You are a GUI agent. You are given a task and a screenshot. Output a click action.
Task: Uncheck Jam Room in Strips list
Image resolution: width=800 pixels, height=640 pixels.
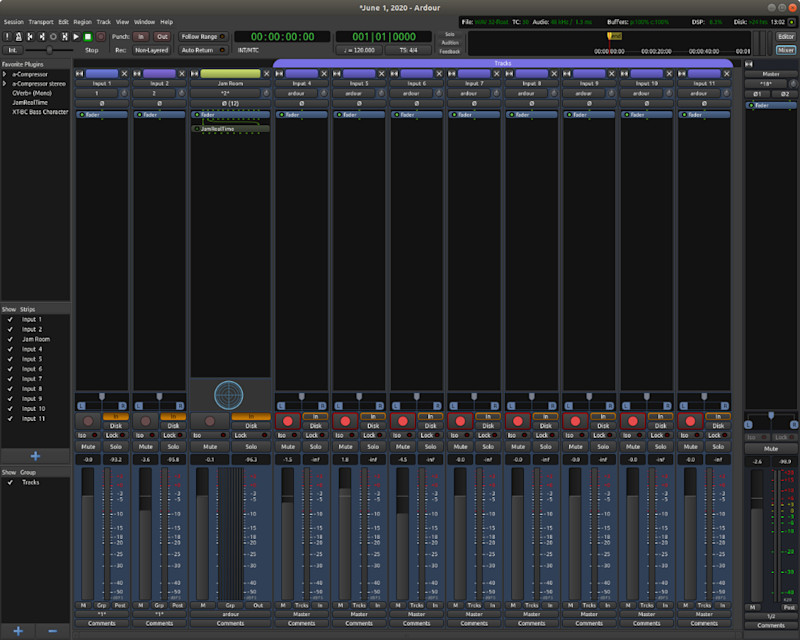click(10, 339)
